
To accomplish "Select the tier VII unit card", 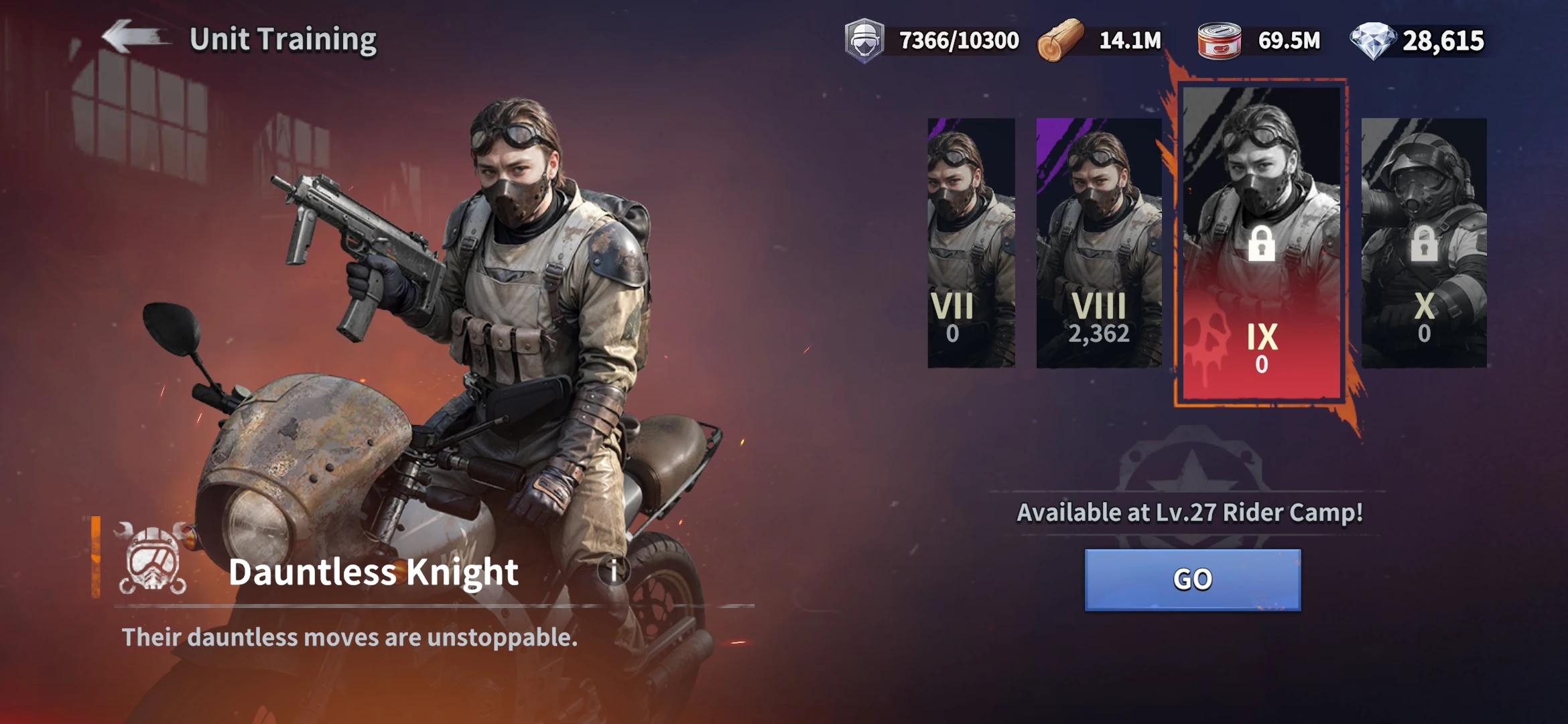I will click(x=971, y=243).
